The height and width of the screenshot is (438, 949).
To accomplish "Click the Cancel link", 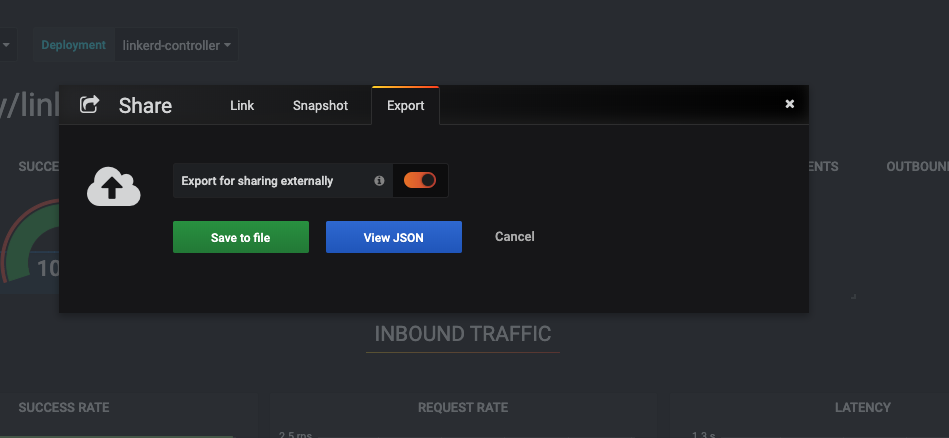I will [514, 237].
